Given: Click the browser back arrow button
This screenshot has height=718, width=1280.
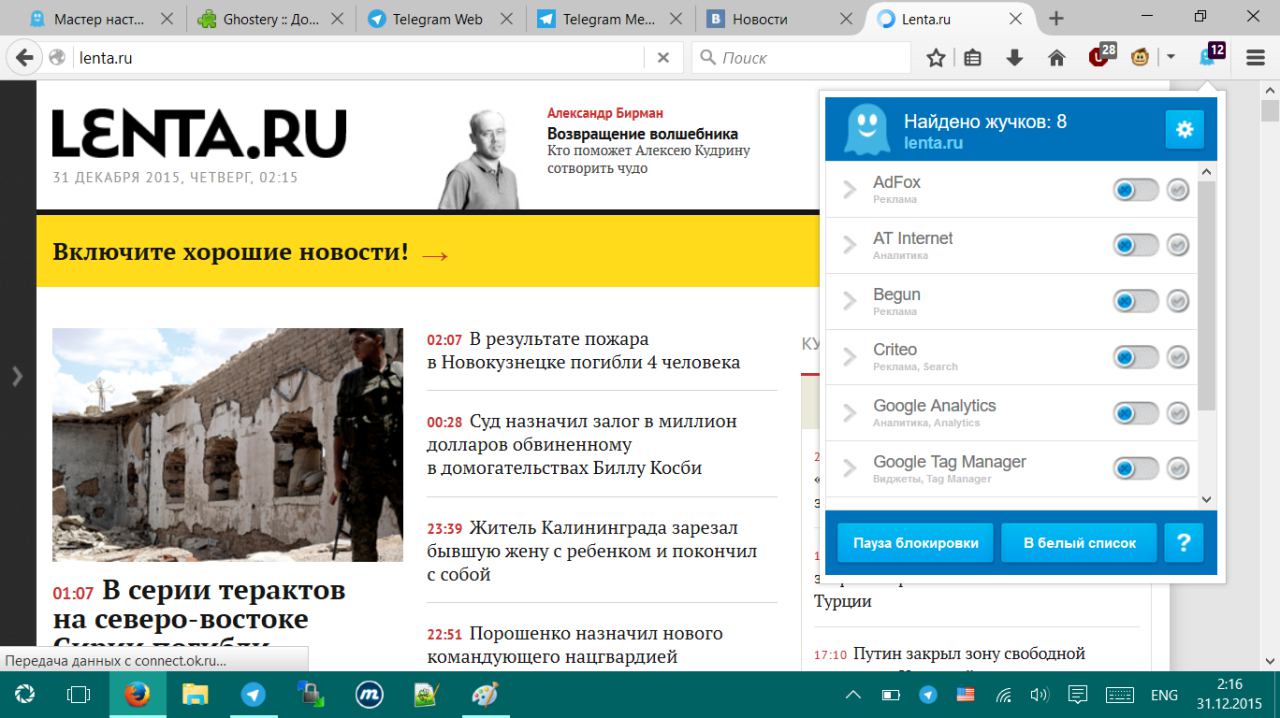Looking at the screenshot, I should 24,58.
